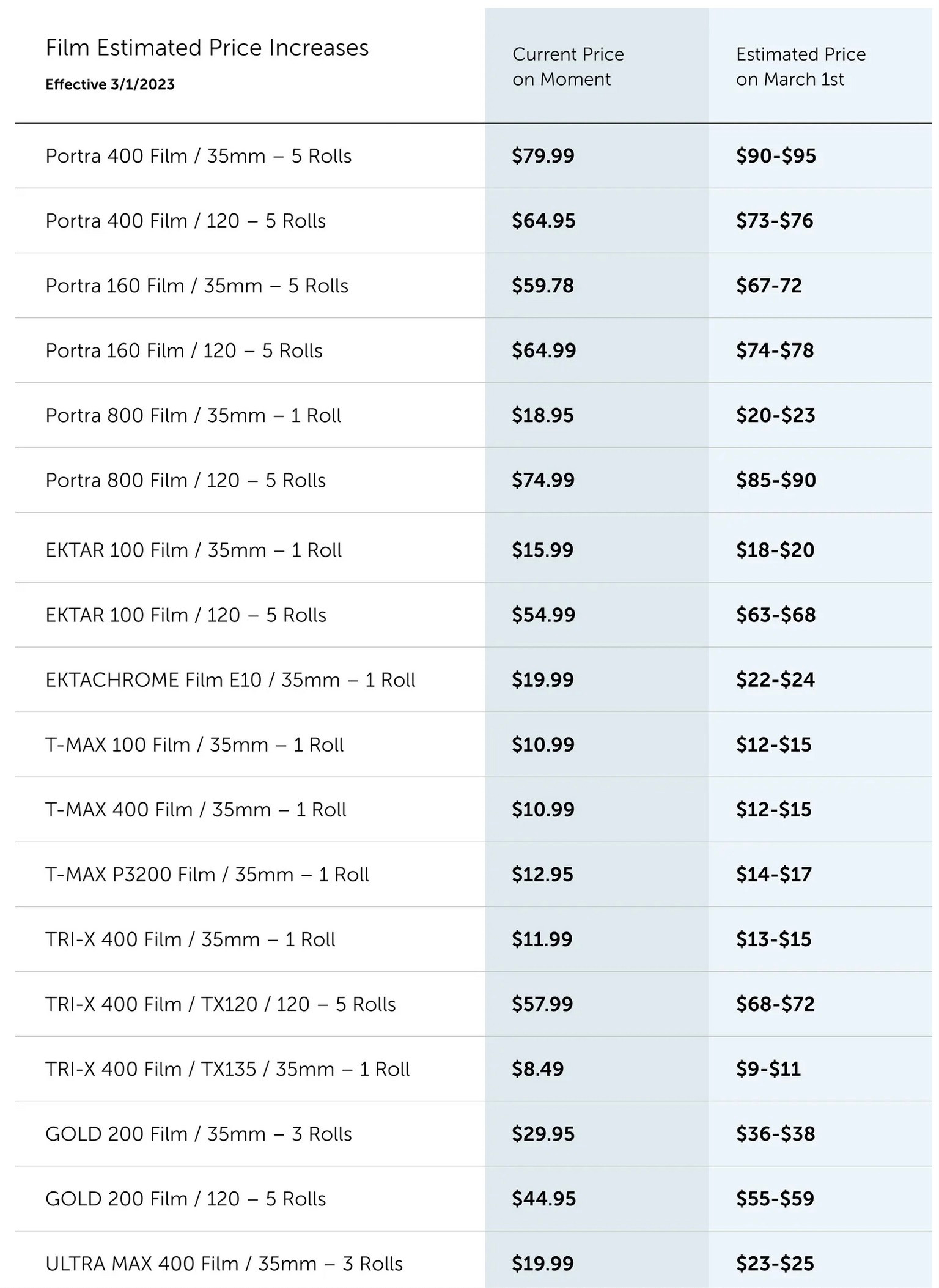This screenshot has width=939, height=1288.
Task: Click the "Effective 3/1/2023" subtitle text
Action: (x=110, y=84)
